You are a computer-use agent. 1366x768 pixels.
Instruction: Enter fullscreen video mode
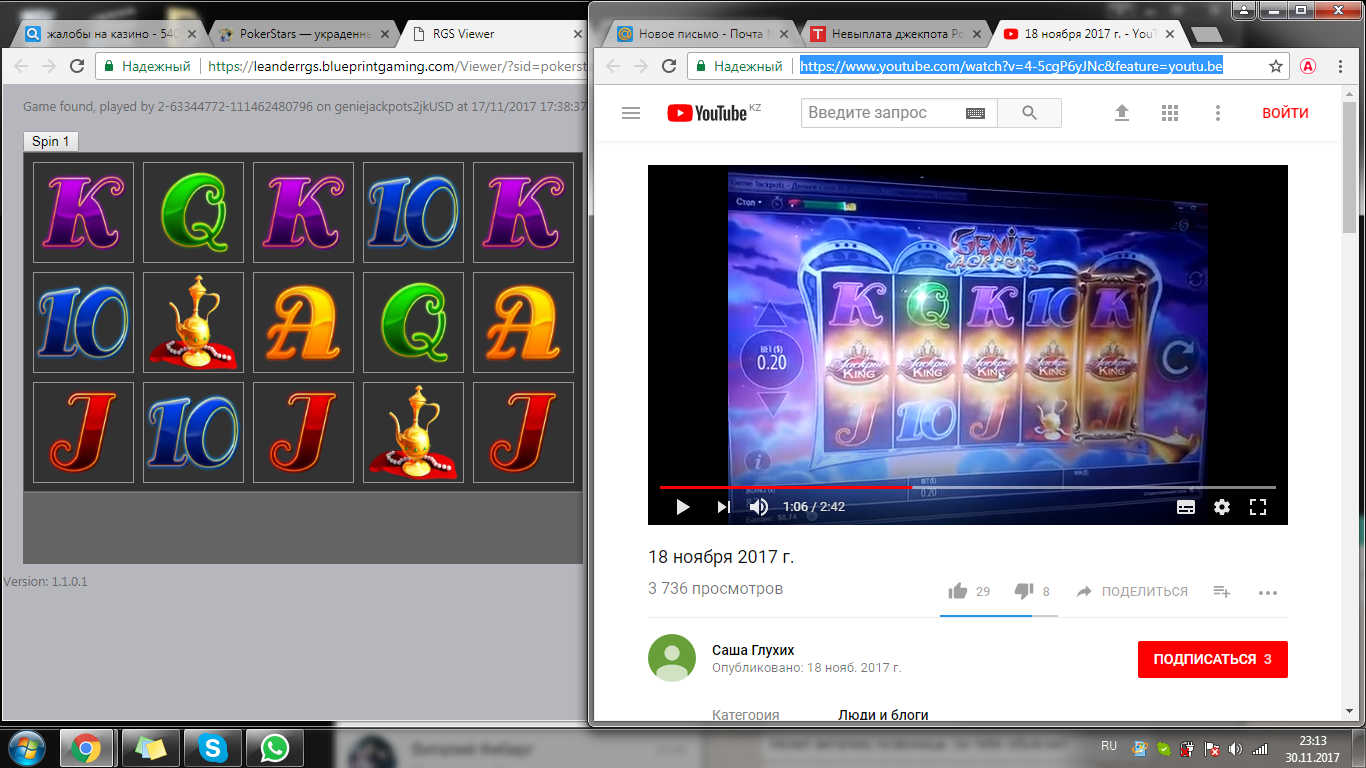pos(1258,507)
